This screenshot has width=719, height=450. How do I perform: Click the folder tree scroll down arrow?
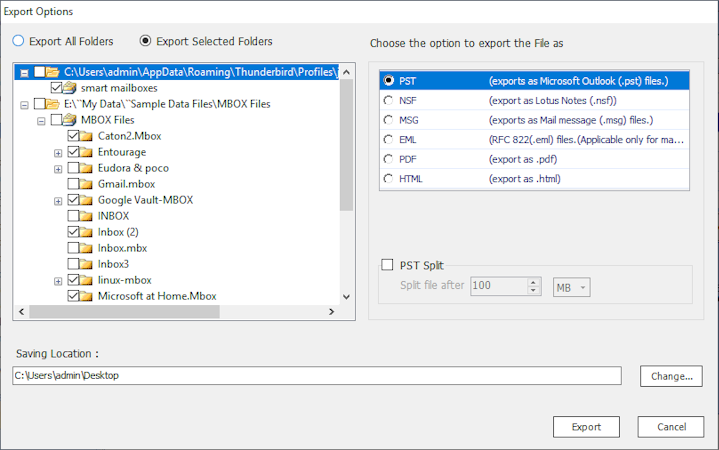[x=347, y=297]
